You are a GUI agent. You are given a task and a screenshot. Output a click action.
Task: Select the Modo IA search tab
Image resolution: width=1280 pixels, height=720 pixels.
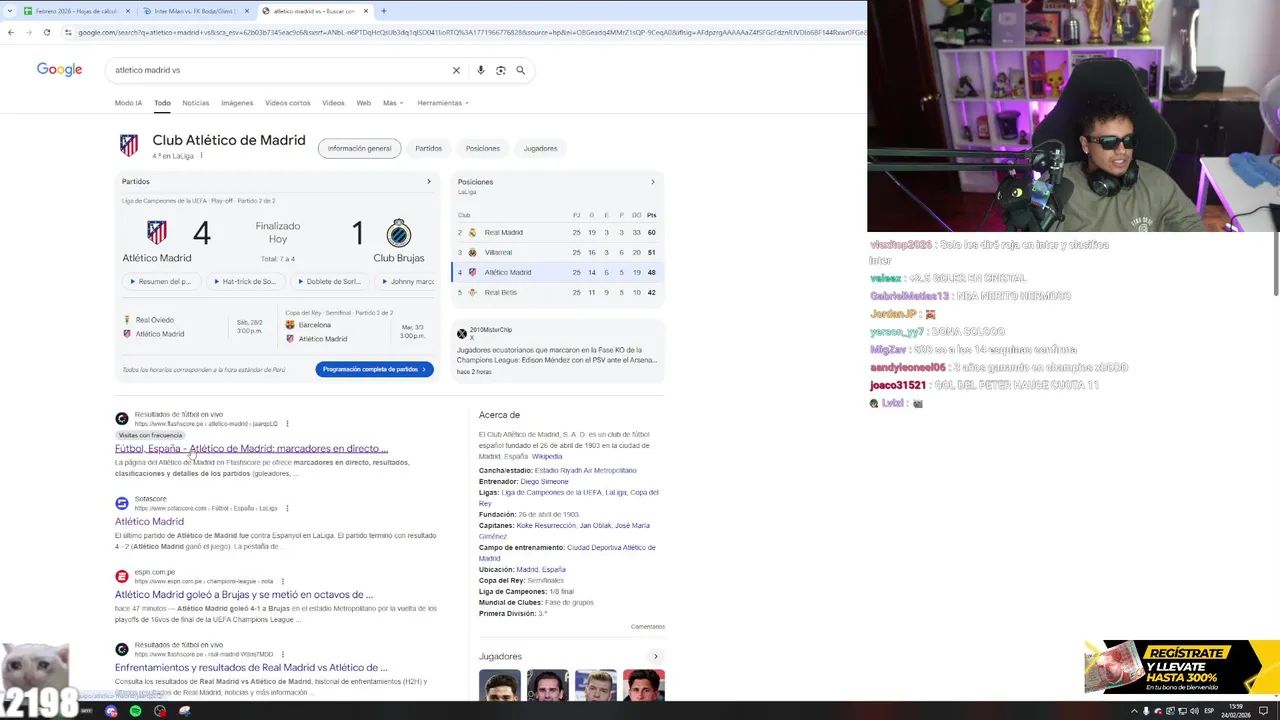(128, 103)
